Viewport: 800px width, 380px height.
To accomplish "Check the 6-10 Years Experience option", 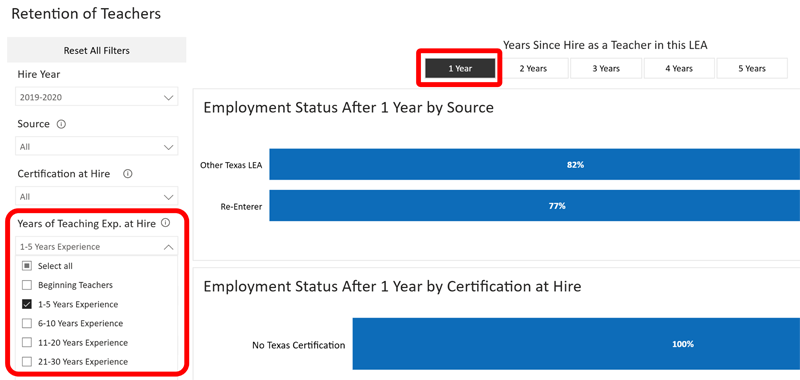I will 27,323.
